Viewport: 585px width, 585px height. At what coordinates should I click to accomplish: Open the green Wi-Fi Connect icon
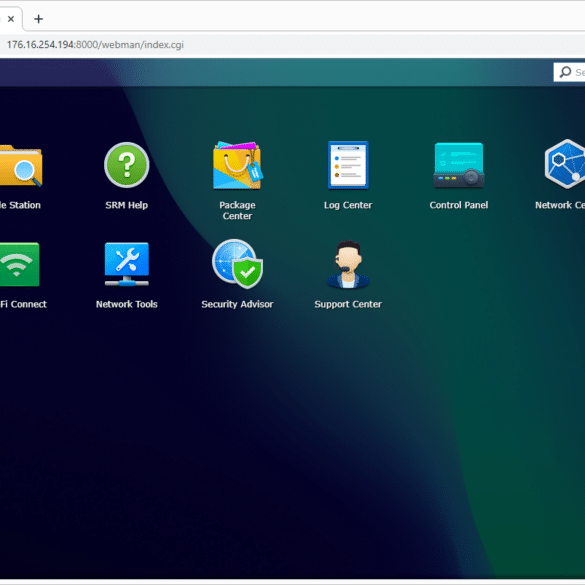coord(19,265)
